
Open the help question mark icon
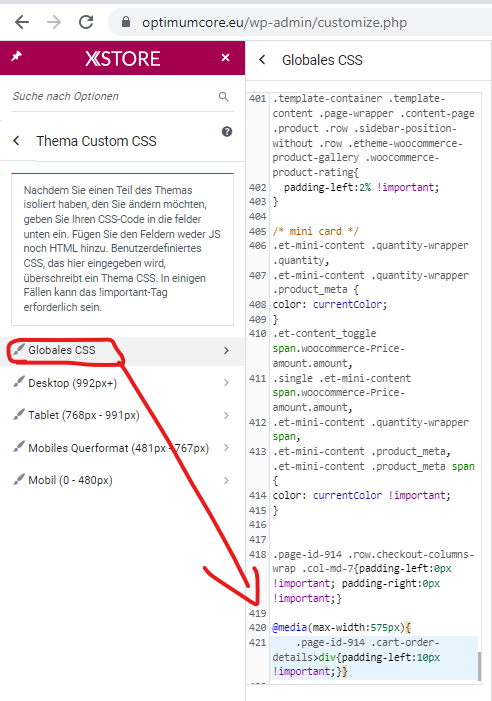tap(227, 131)
